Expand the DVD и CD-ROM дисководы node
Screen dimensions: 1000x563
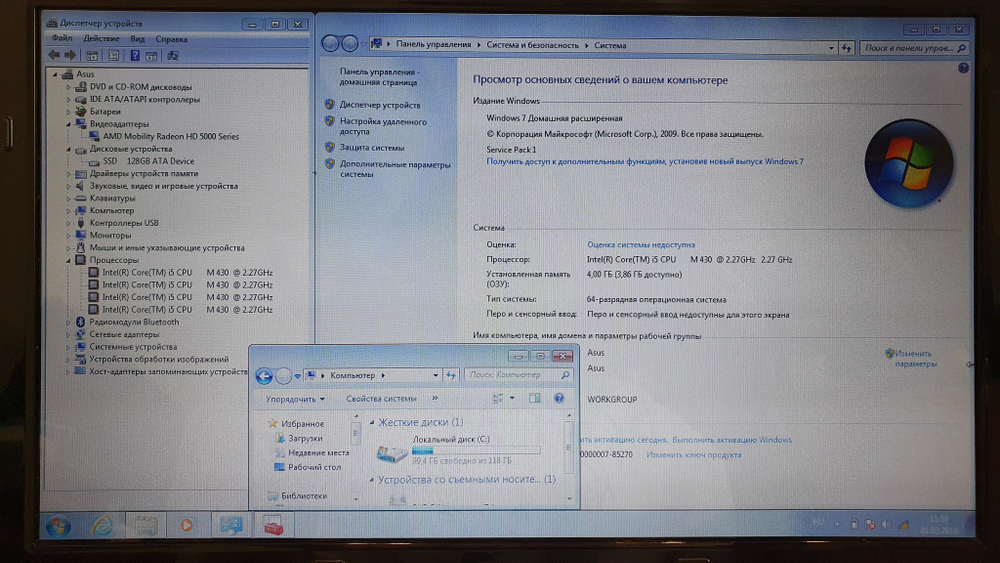[x=69, y=87]
